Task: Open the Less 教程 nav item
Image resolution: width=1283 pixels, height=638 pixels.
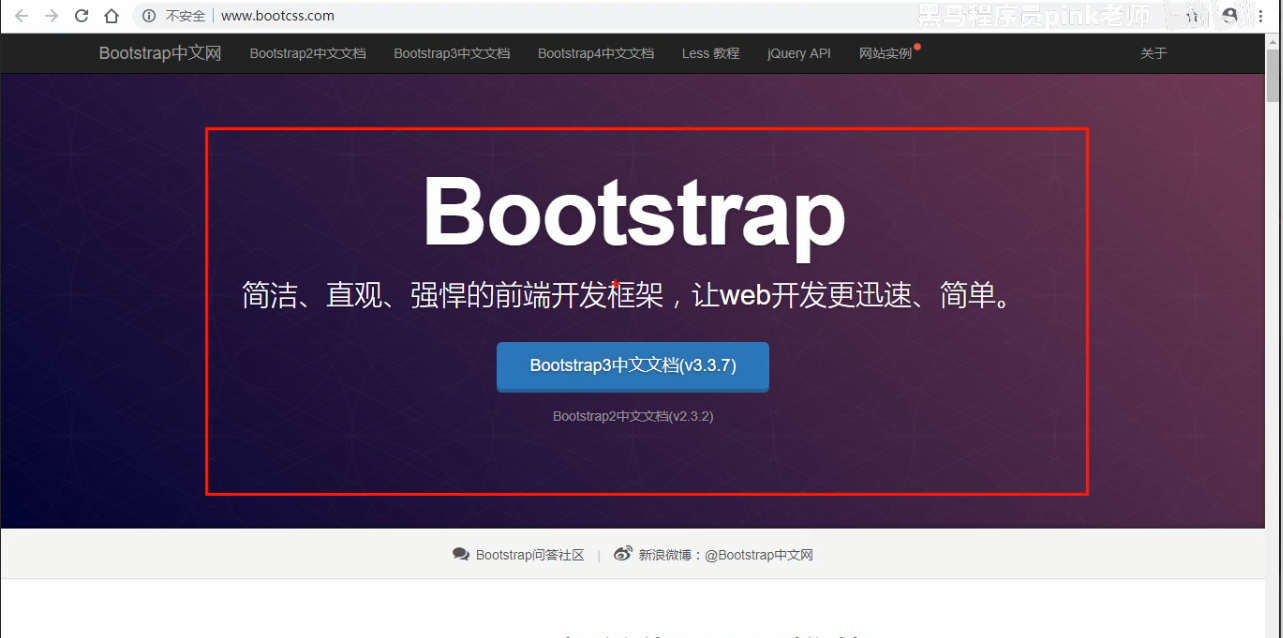Action: point(711,54)
